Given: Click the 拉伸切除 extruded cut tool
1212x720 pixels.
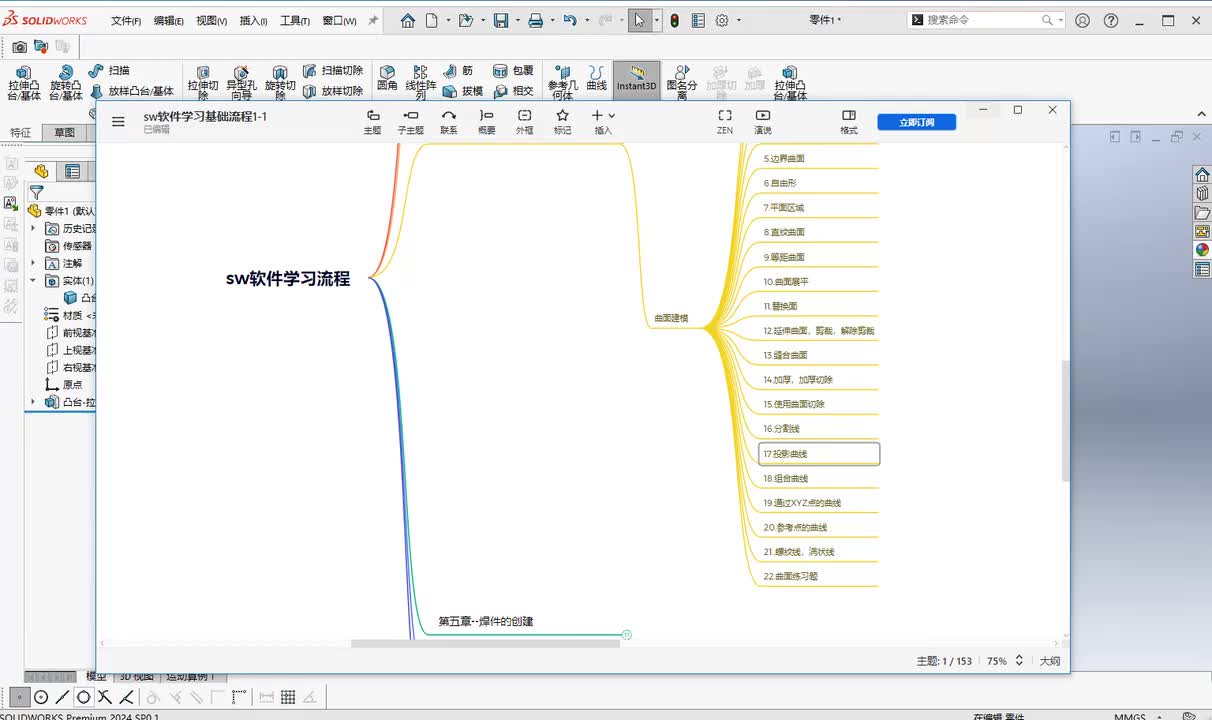Looking at the screenshot, I should point(203,82).
